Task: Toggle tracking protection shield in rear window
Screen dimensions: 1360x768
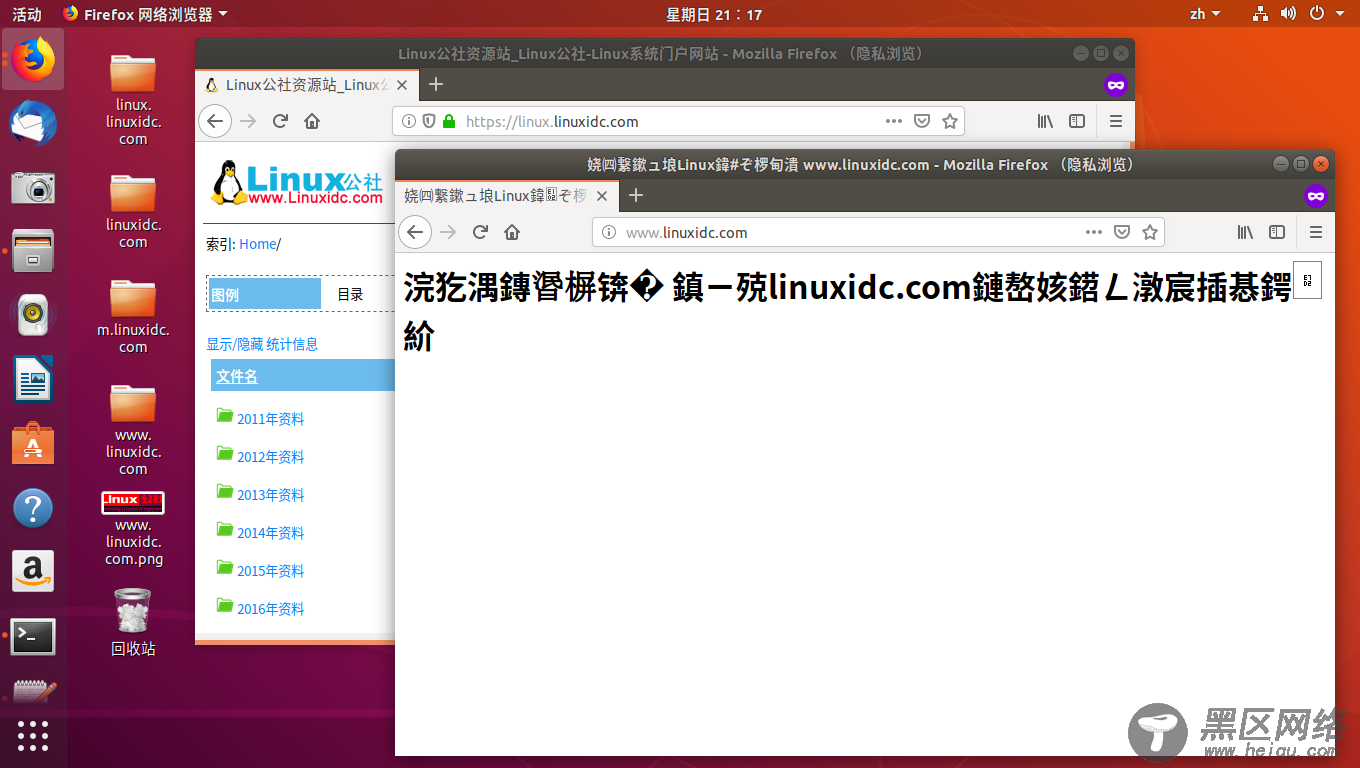Action: (x=429, y=121)
